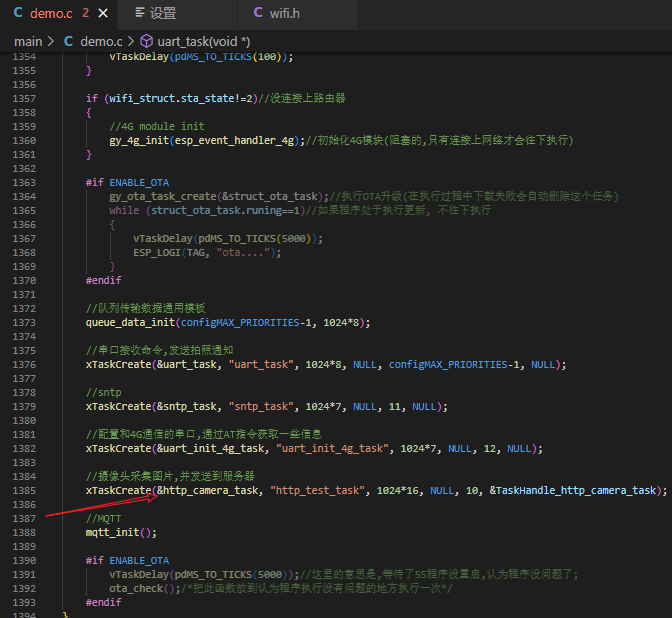Select uart_task(void *) breadcrumb symbol
The width and height of the screenshot is (672, 618).
coord(204,42)
